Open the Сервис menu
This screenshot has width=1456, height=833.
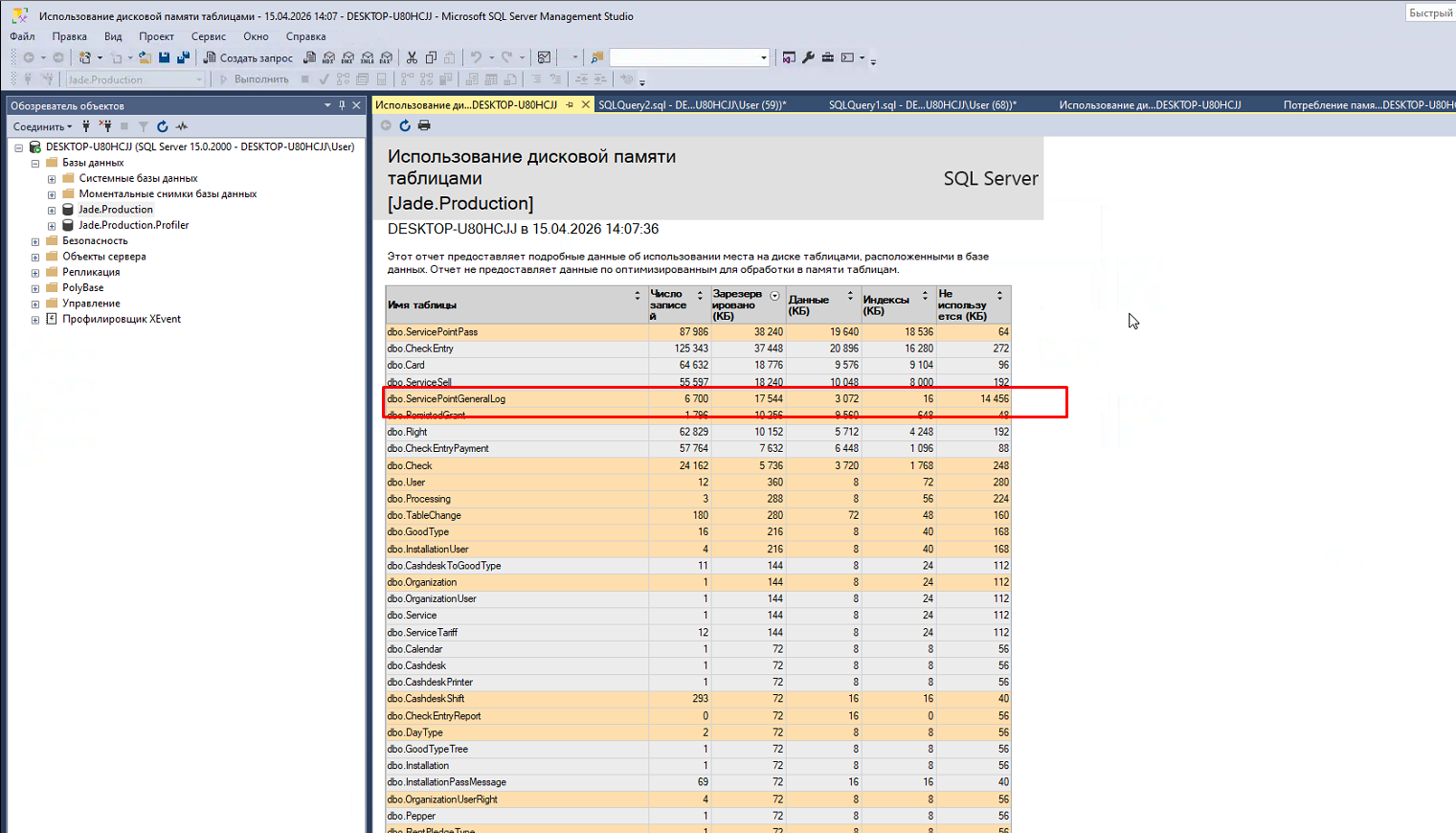click(x=208, y=36)
